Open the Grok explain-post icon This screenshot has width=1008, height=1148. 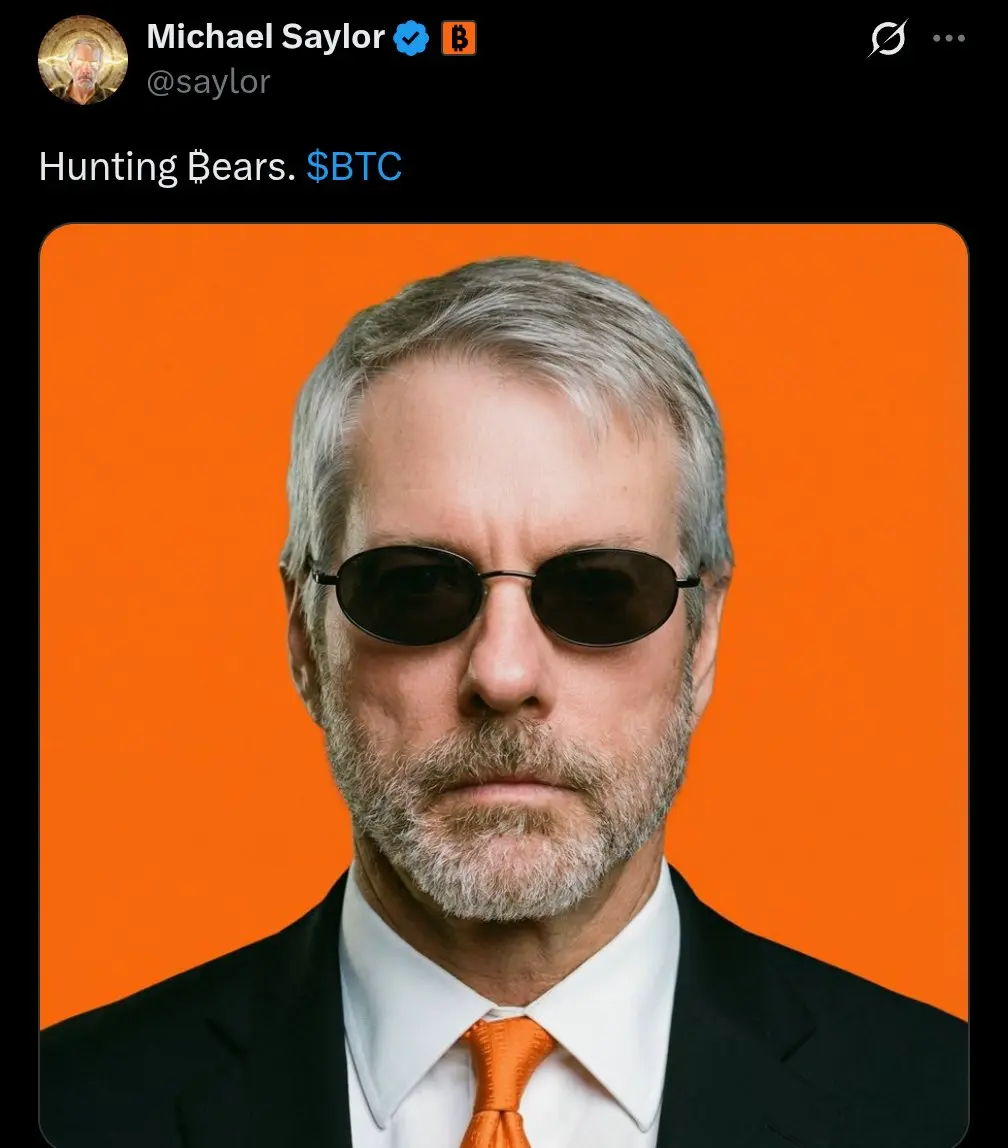pos(888,38)
